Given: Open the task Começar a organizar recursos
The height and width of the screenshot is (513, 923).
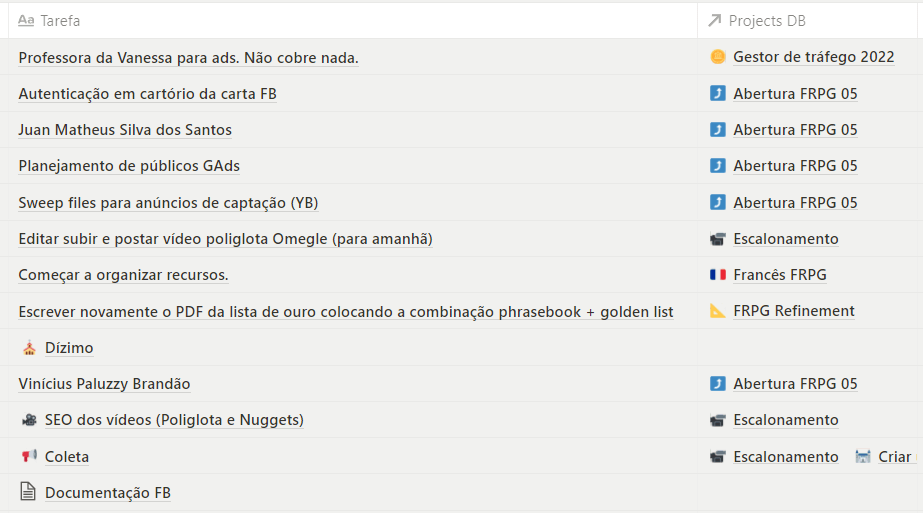Looking at the screenshot, I should click(x=123, y=275).
